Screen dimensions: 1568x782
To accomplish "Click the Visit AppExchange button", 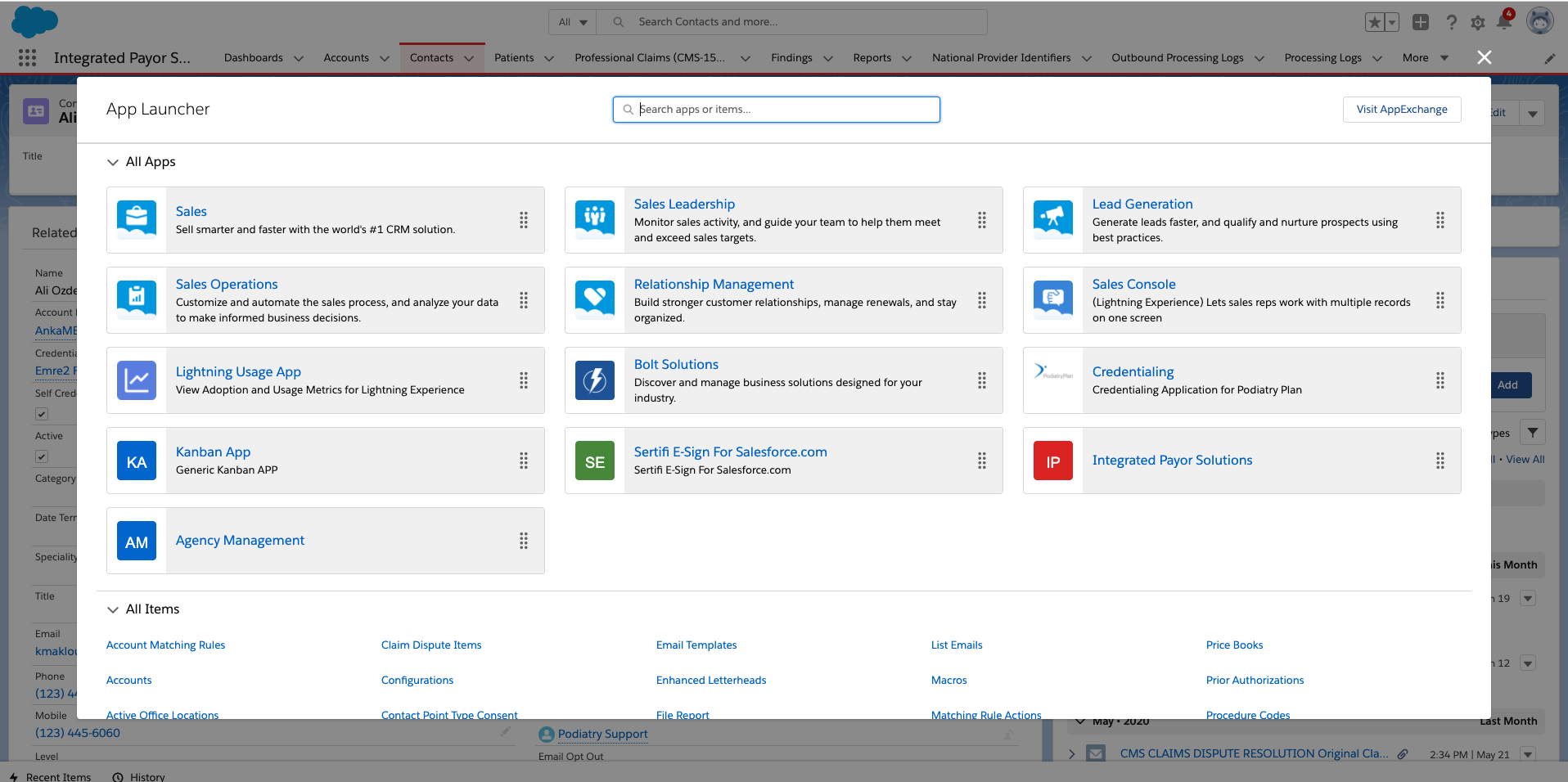I will coord(1402,110).
